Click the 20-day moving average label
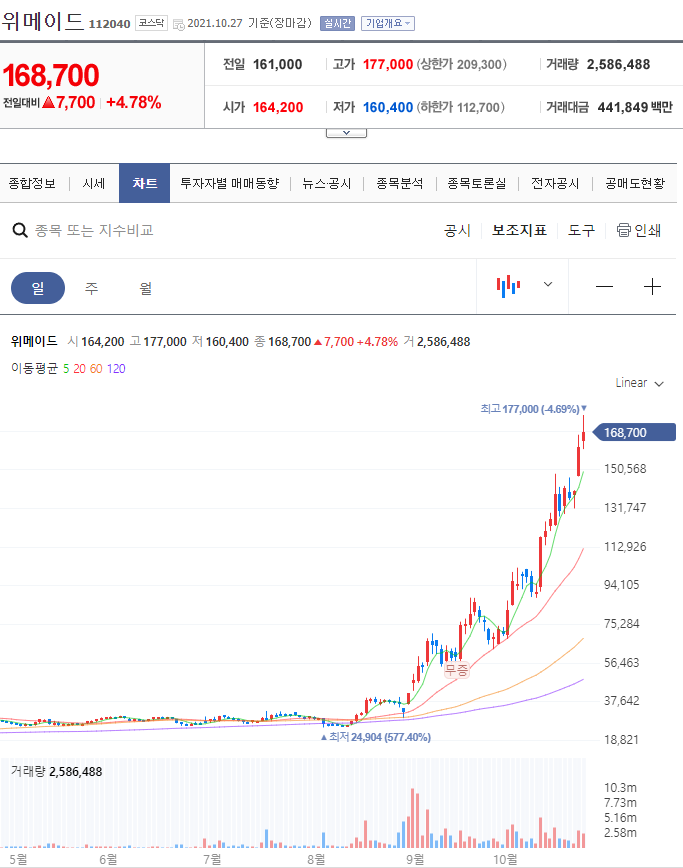 pos(80,369)
